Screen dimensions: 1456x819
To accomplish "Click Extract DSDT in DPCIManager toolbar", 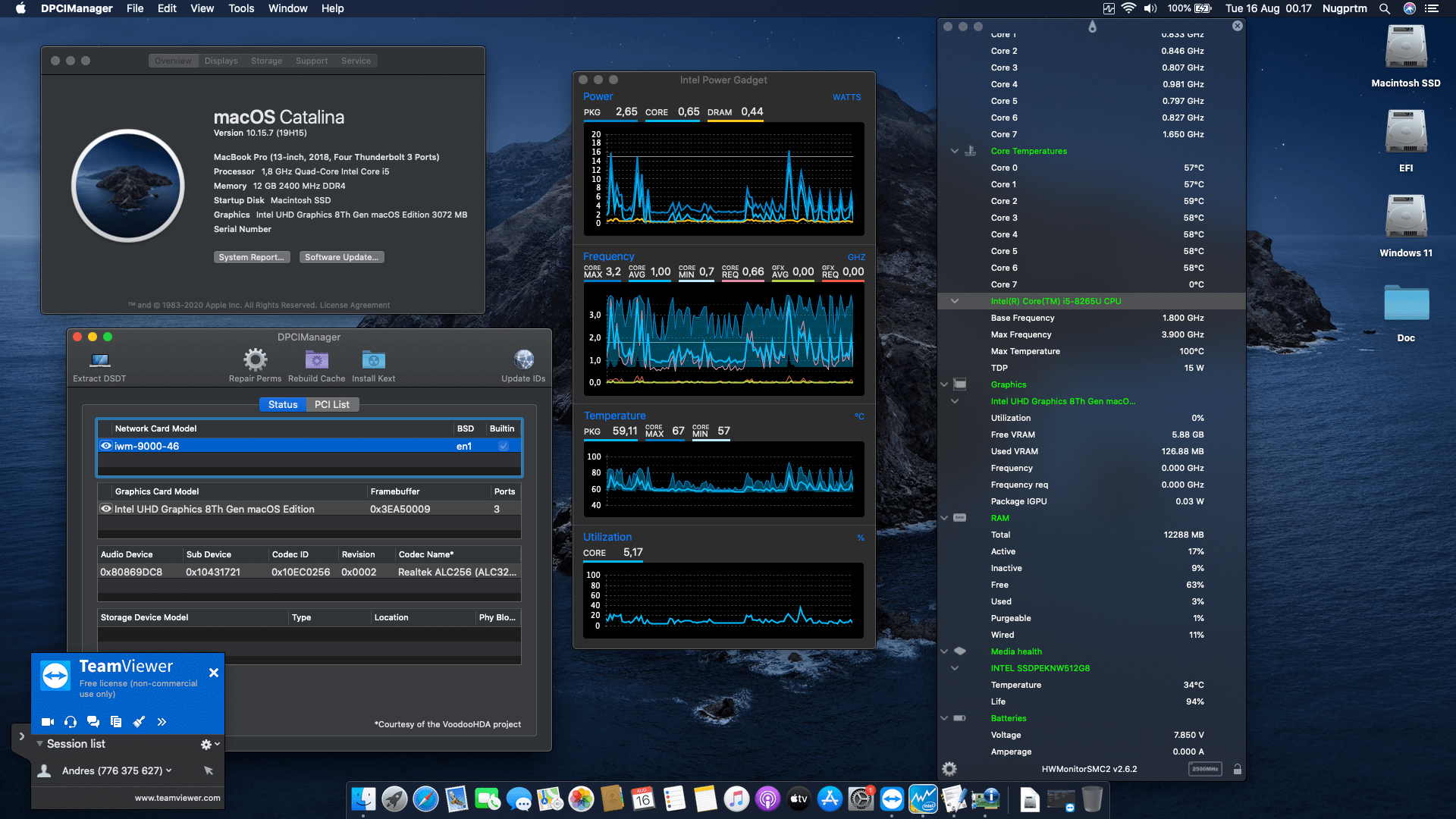I will [99, 366].
